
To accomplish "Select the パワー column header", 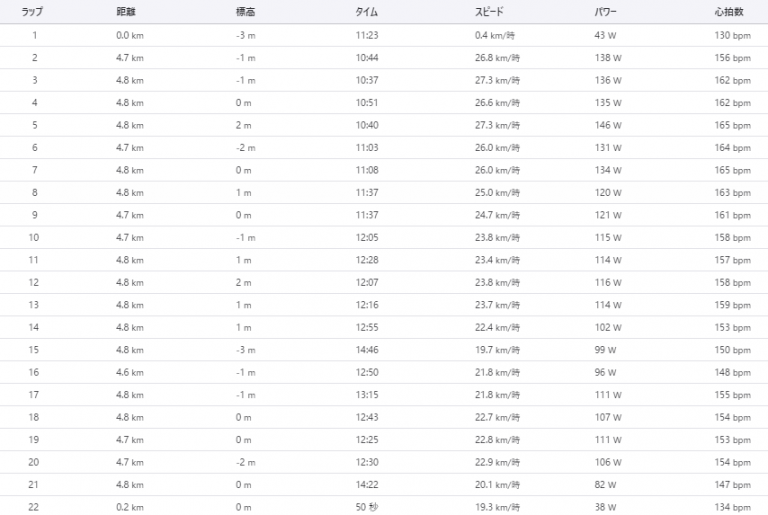I will pyautogui.click(x=606, y=12).
